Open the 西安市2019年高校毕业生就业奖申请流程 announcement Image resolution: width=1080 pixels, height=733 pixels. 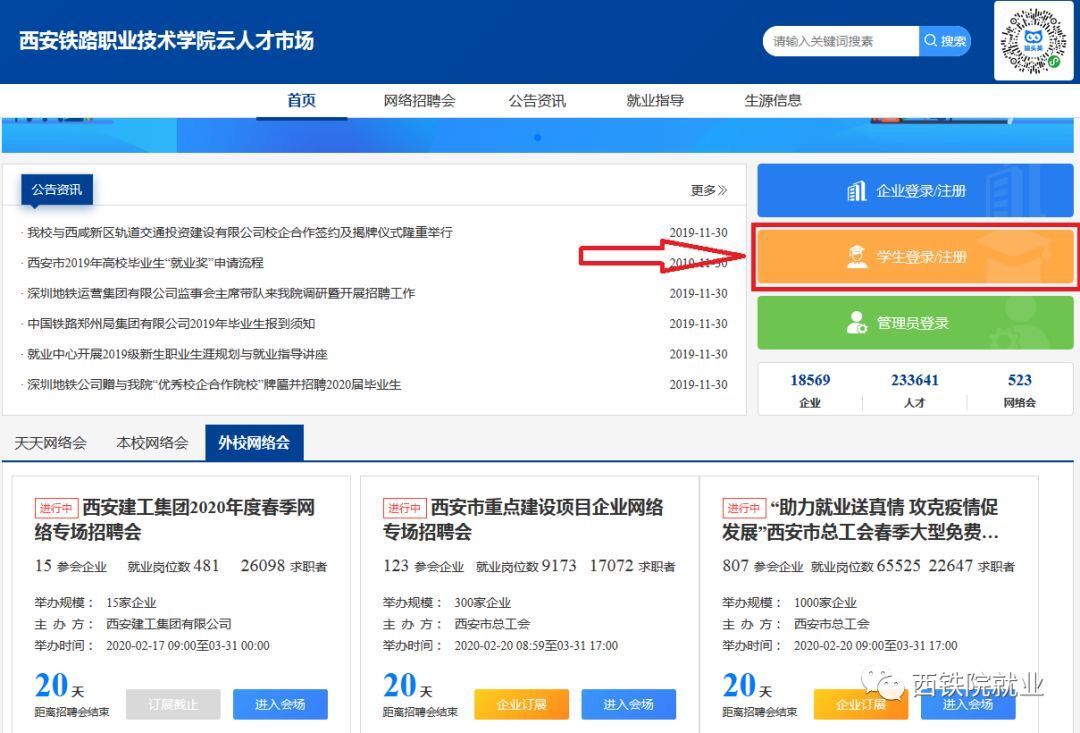[x=145, y=263]
